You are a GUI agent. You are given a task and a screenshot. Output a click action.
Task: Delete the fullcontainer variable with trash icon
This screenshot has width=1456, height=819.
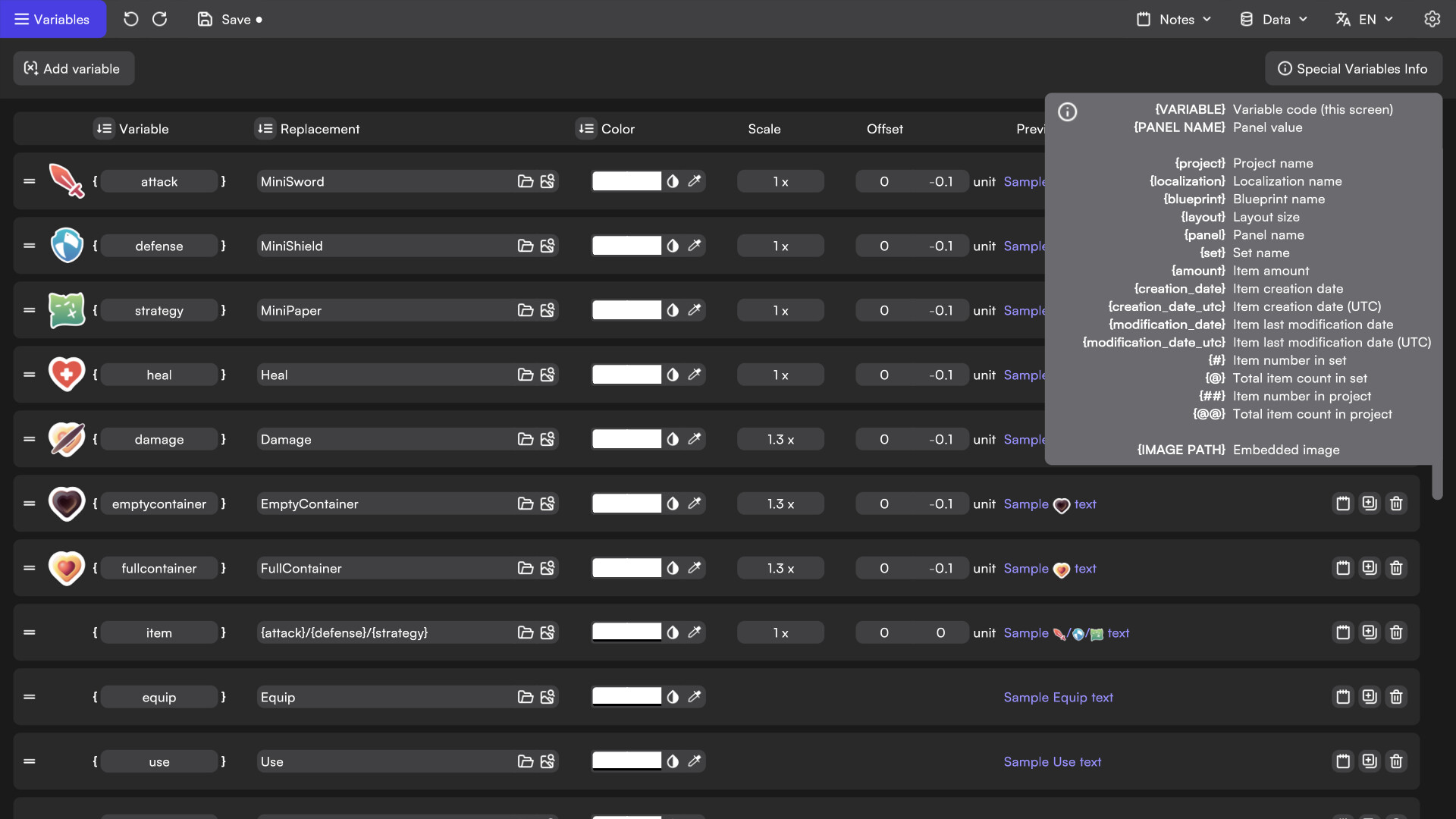coord(1396,567)
